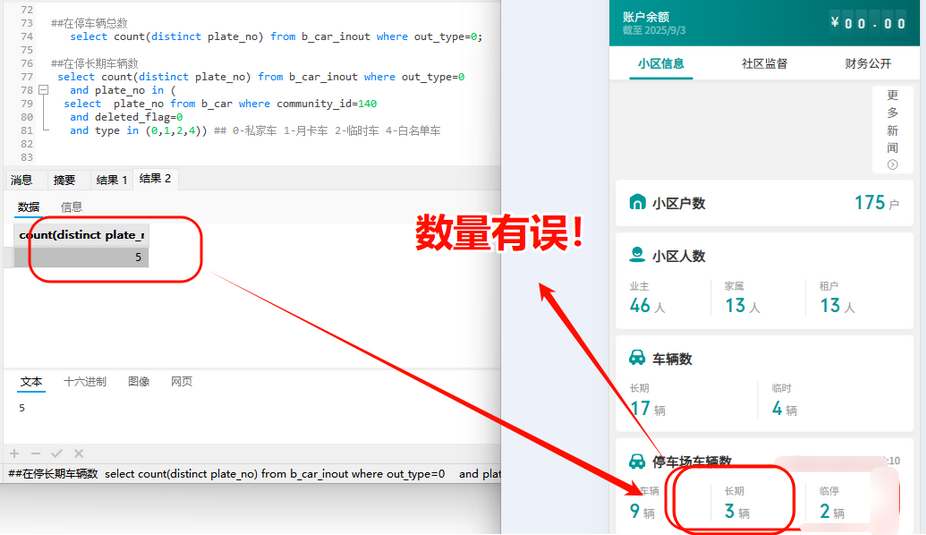This screenshot has width=926, height=535.
Task: Click the discard changes X icon
Action: pos(79,454)
